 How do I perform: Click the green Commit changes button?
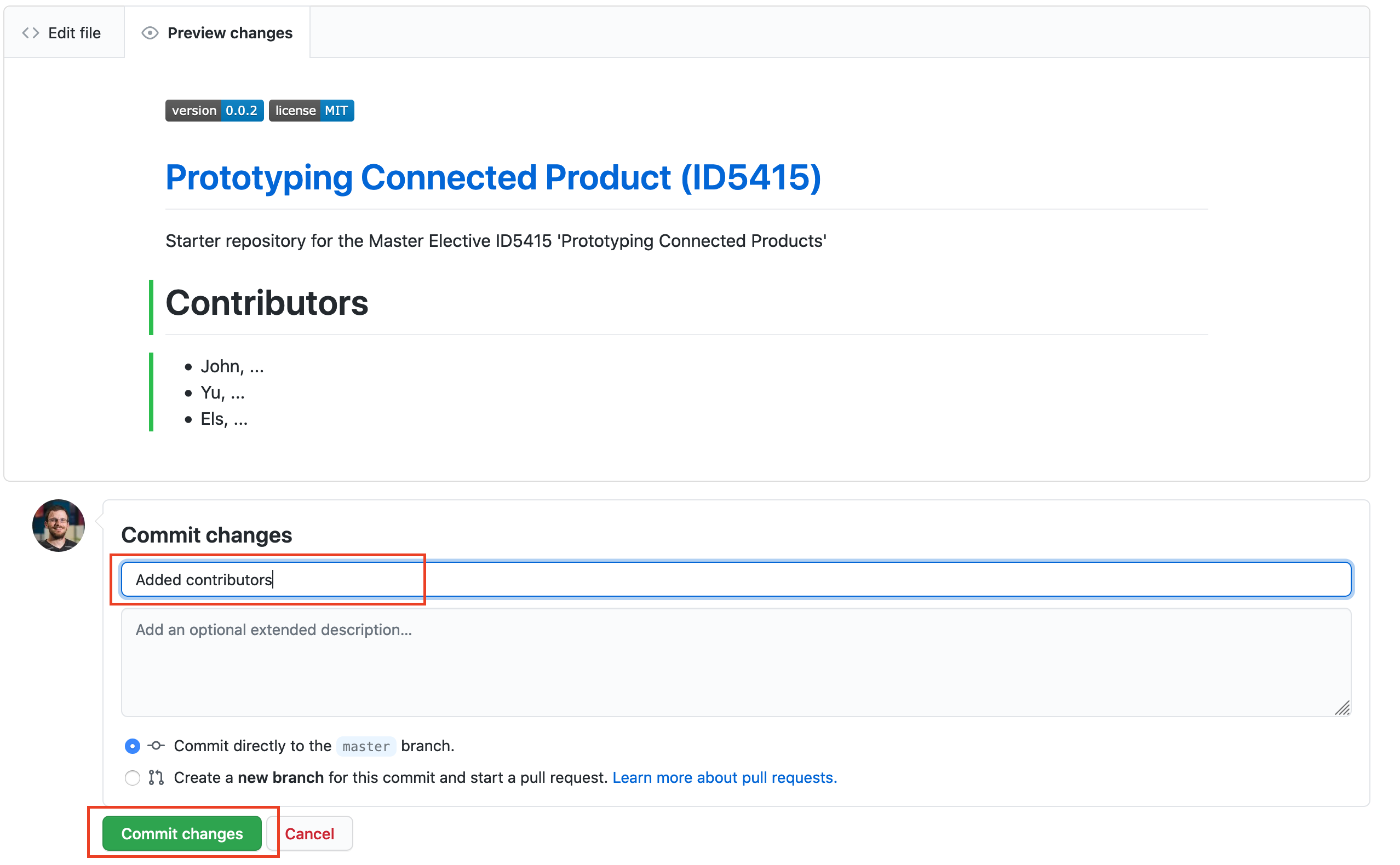182,833
